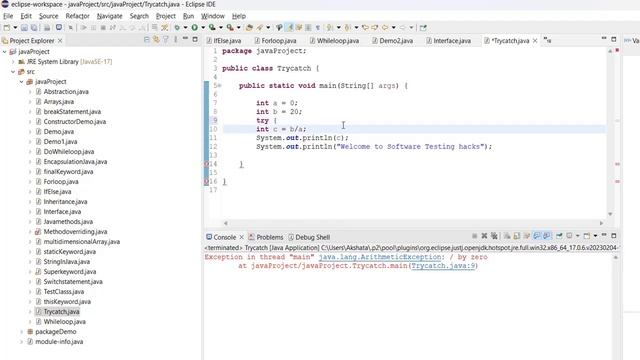Click the java.lang.ArithmeticException link

point(380,257)
